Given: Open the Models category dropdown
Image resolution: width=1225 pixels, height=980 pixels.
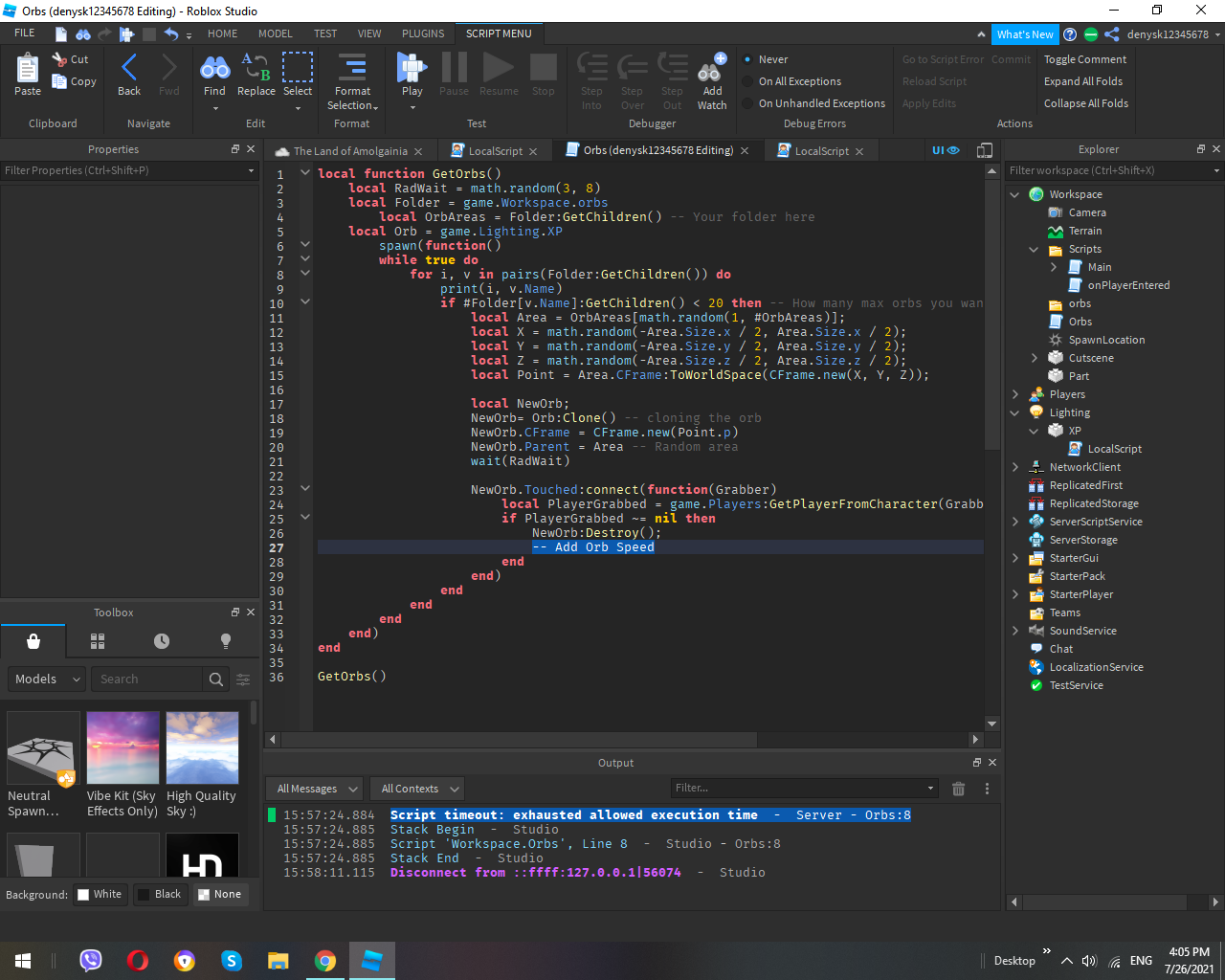Looking at the screenshot, I should 47,679.
